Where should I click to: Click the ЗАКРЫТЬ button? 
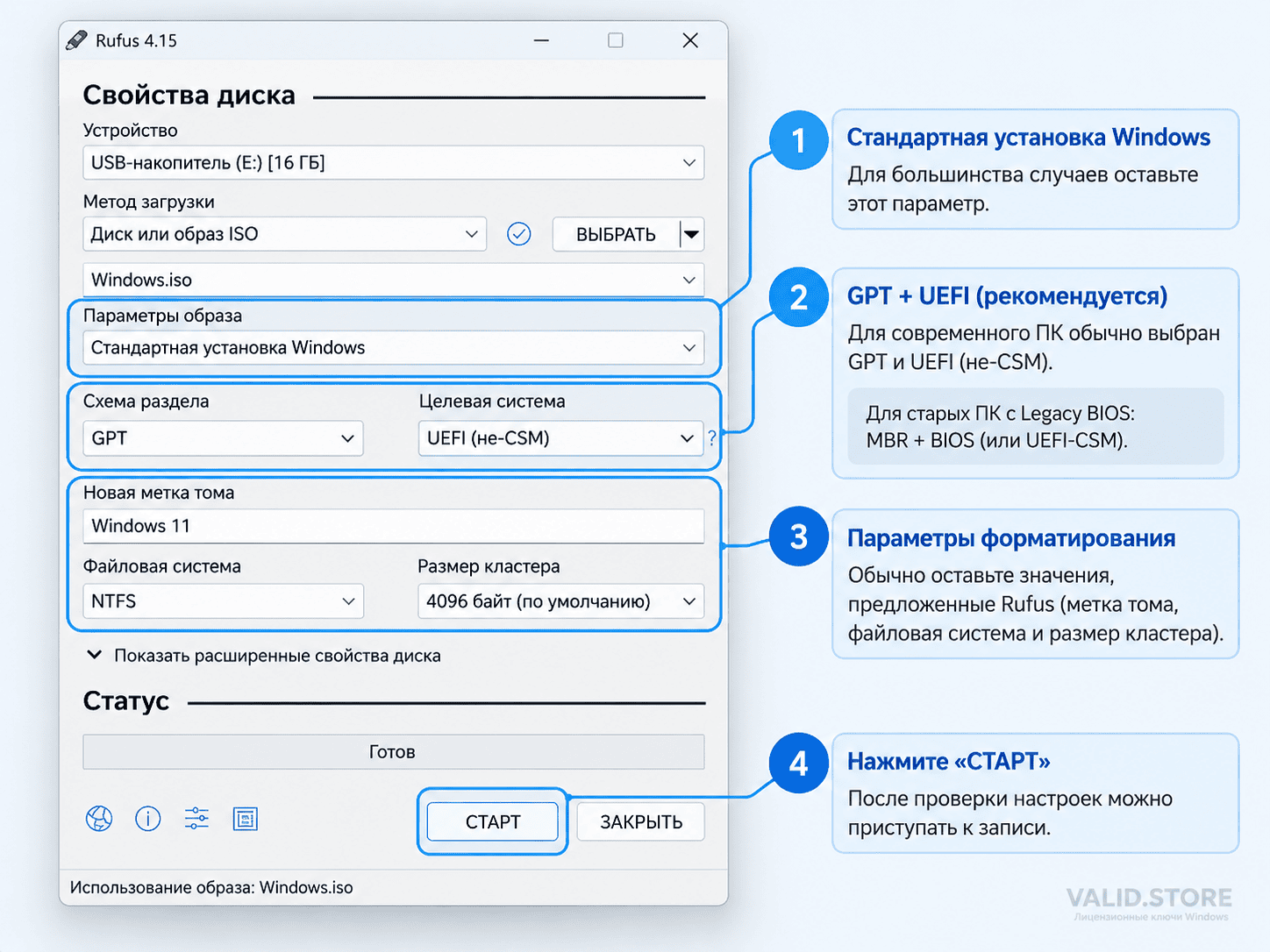point(641,822)
